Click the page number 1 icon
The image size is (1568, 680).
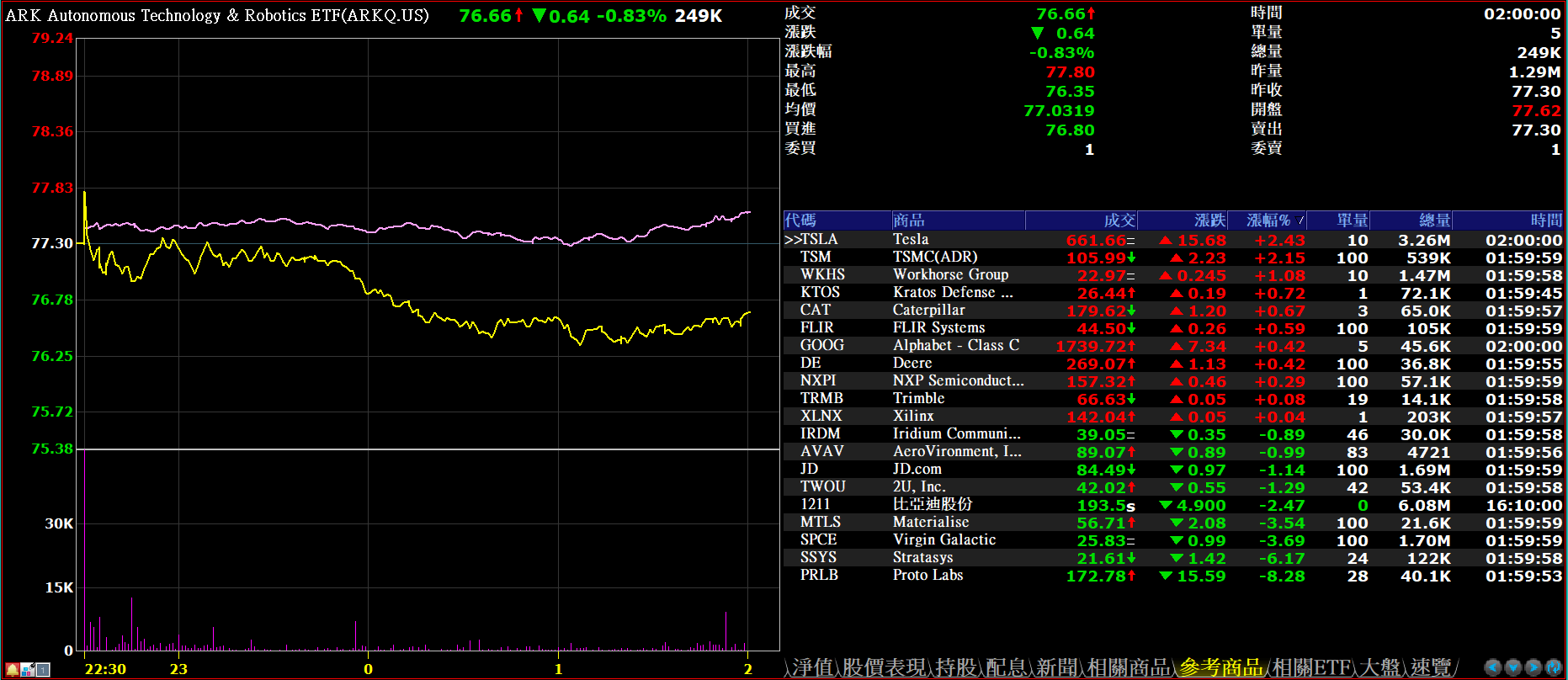pos(43,670)
